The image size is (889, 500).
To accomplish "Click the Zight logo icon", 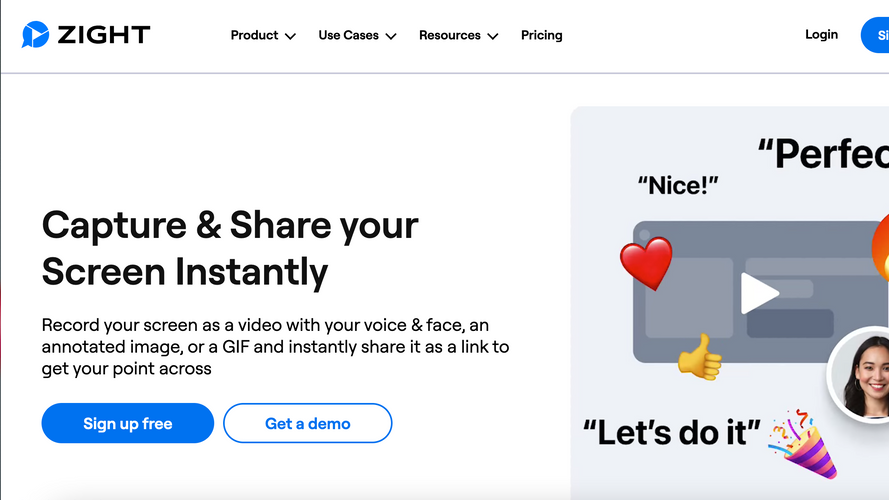I will [35, 35].
